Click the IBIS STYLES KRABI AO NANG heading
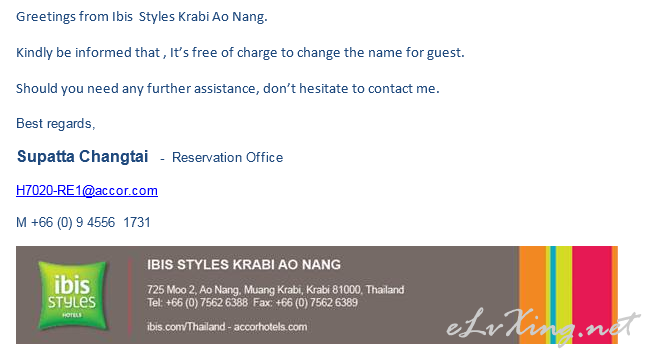 (x=244, y=264)
